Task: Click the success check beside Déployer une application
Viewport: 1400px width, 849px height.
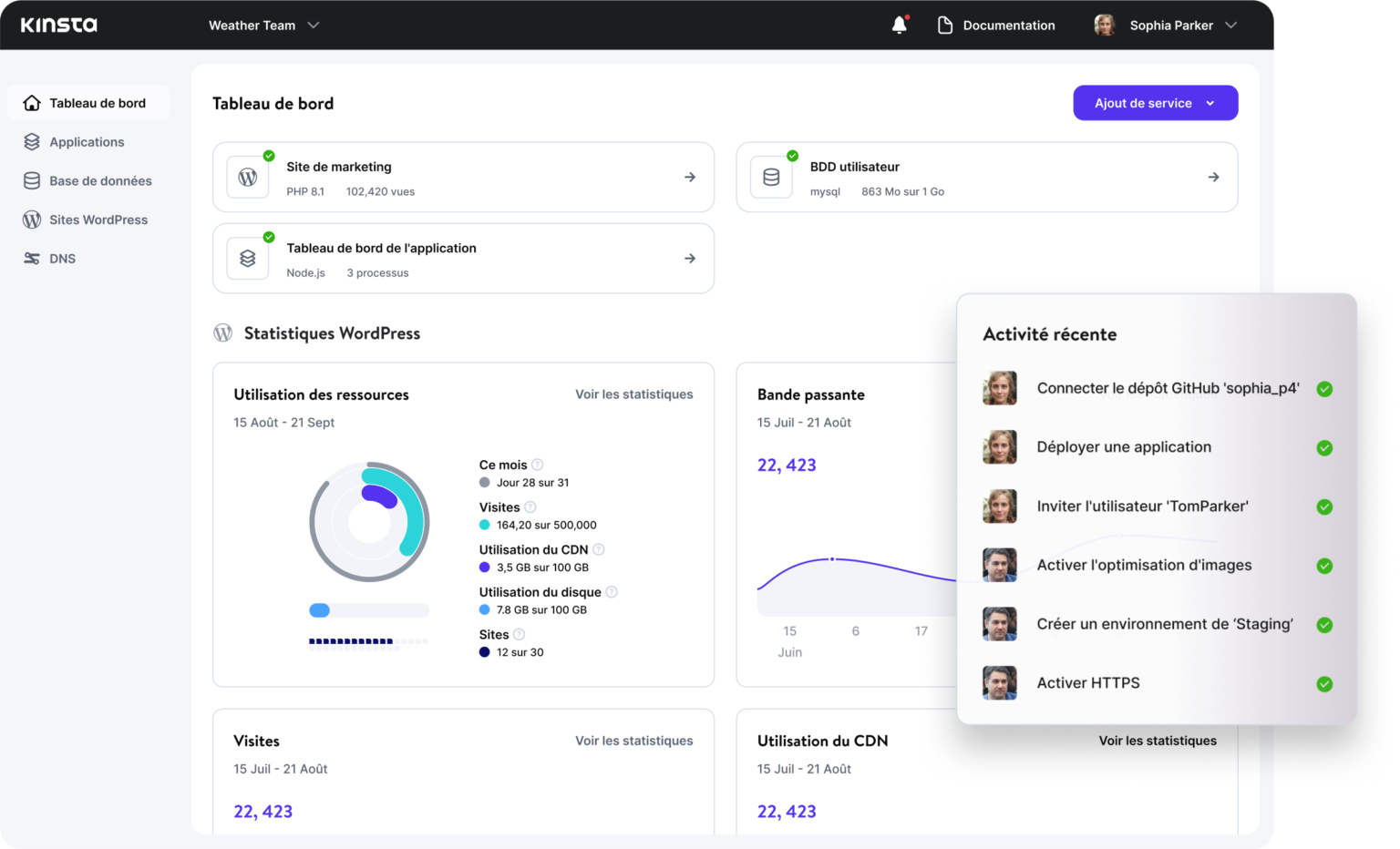Action: [1323, 447]
